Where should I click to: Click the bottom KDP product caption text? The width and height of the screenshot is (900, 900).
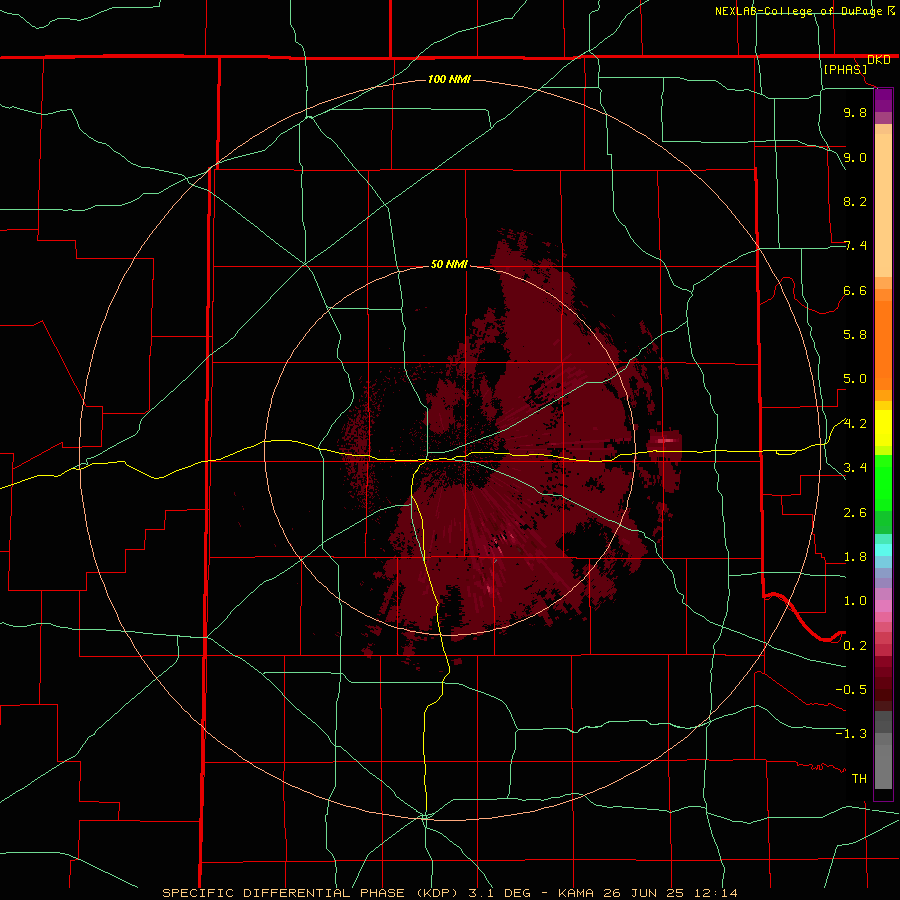pyautogui.click(x=450, y=893)
